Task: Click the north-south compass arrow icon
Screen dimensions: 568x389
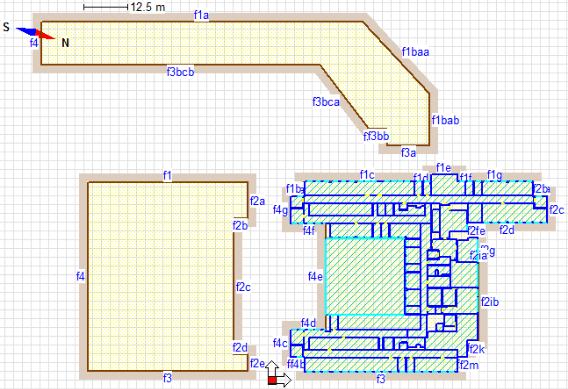Action: point(36,33)
